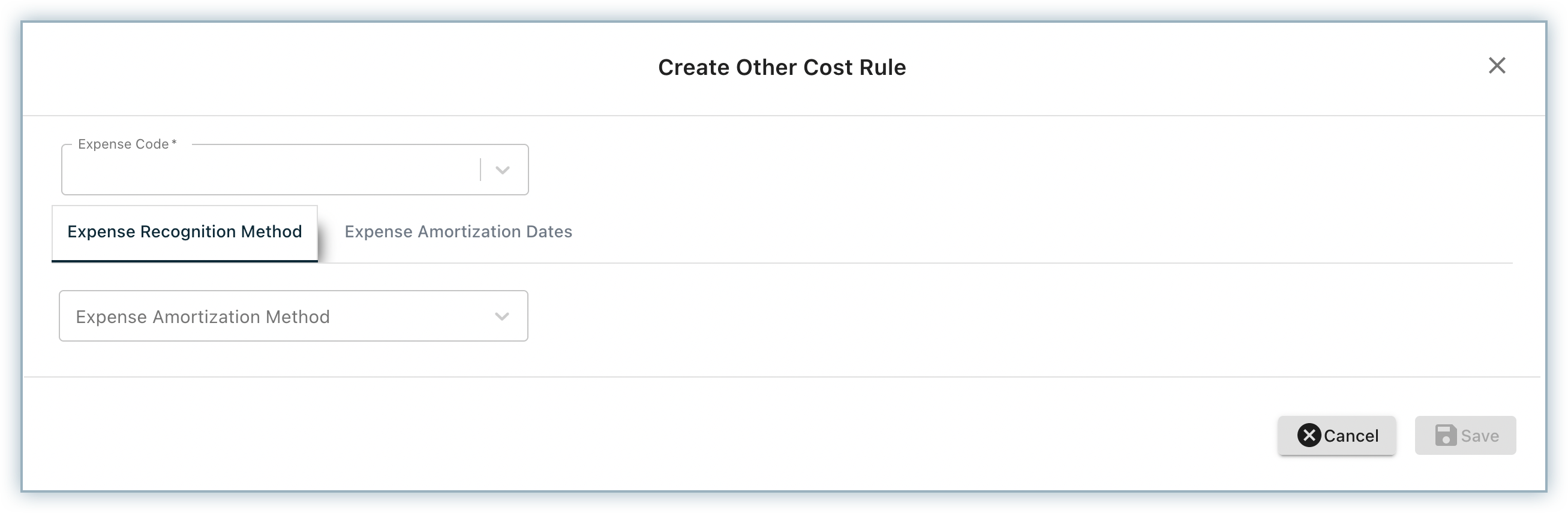Focus the Expense Code input field
The height and width of the screenshot is (513, 1568).
(268, 171)
